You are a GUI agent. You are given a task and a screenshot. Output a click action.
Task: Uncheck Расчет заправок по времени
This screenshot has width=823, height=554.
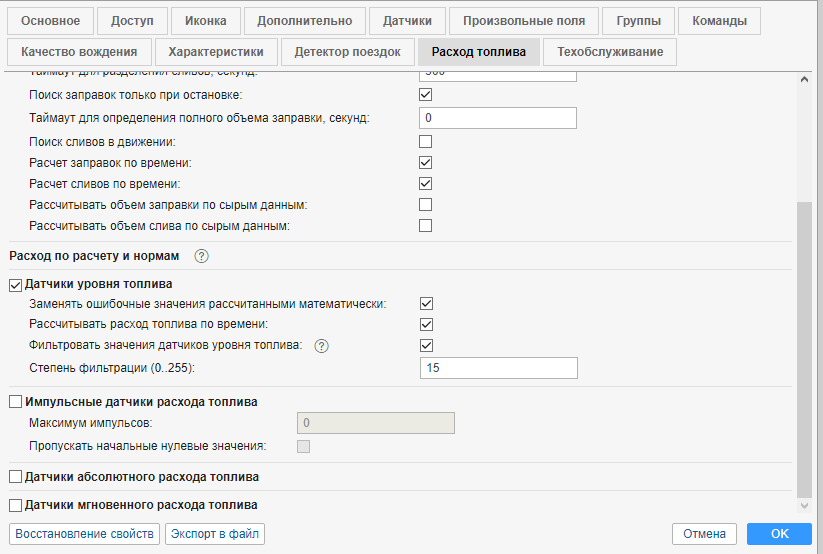click(x=425, y=162)
